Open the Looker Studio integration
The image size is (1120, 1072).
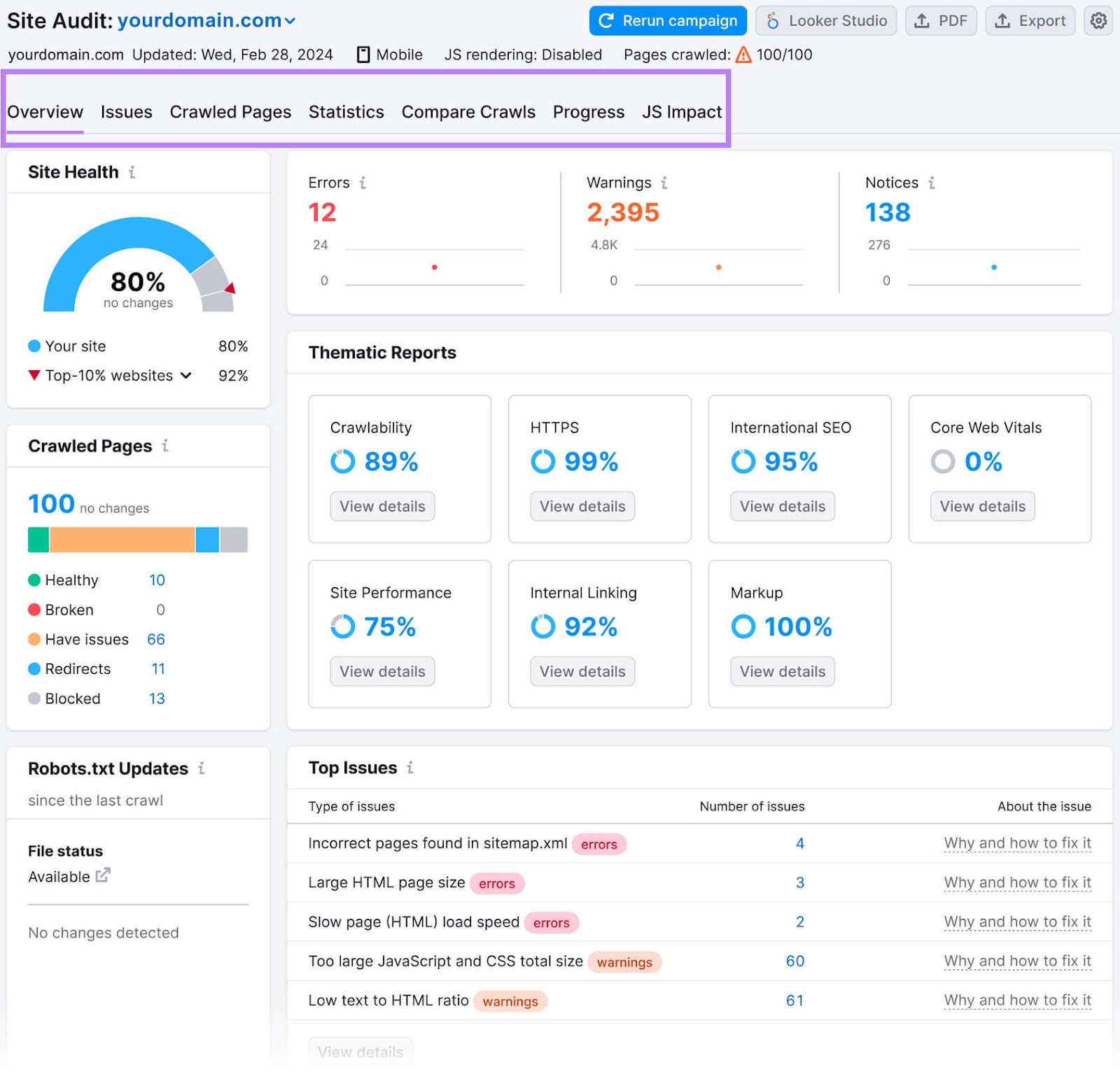coord(826,20)
